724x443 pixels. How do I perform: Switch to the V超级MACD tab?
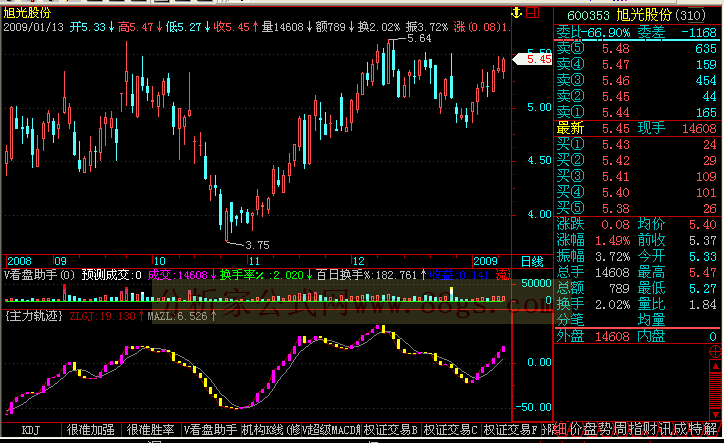click(331, 430)
